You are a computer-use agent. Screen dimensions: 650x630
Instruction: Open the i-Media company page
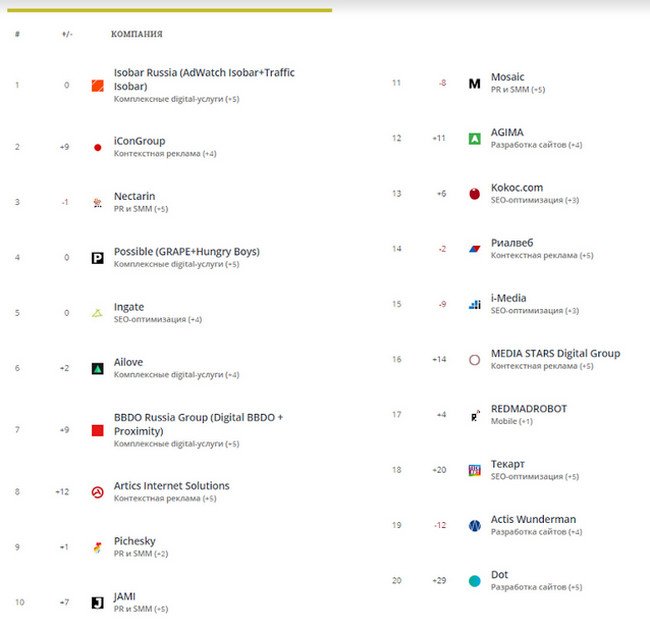509,298
